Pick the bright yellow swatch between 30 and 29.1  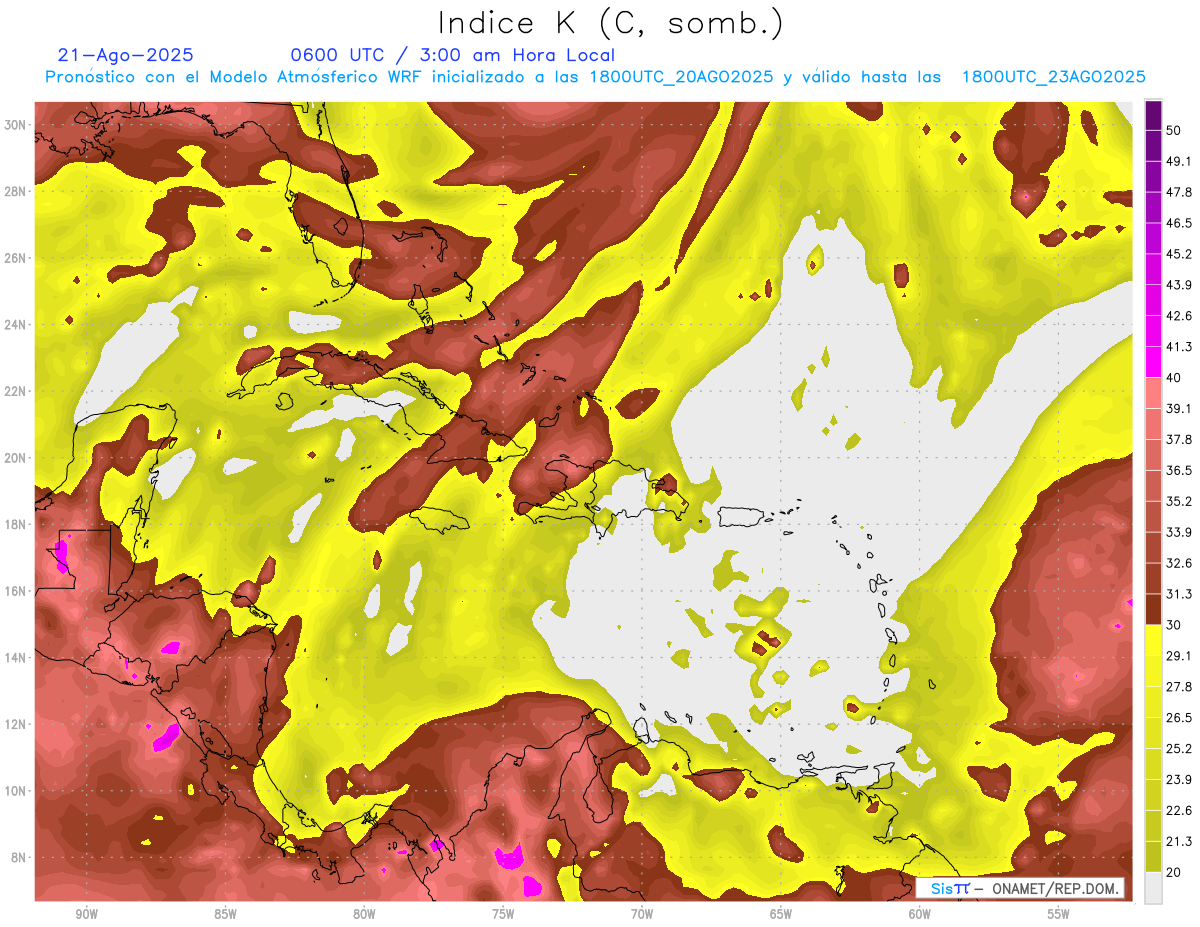[x=1153, y=640]
